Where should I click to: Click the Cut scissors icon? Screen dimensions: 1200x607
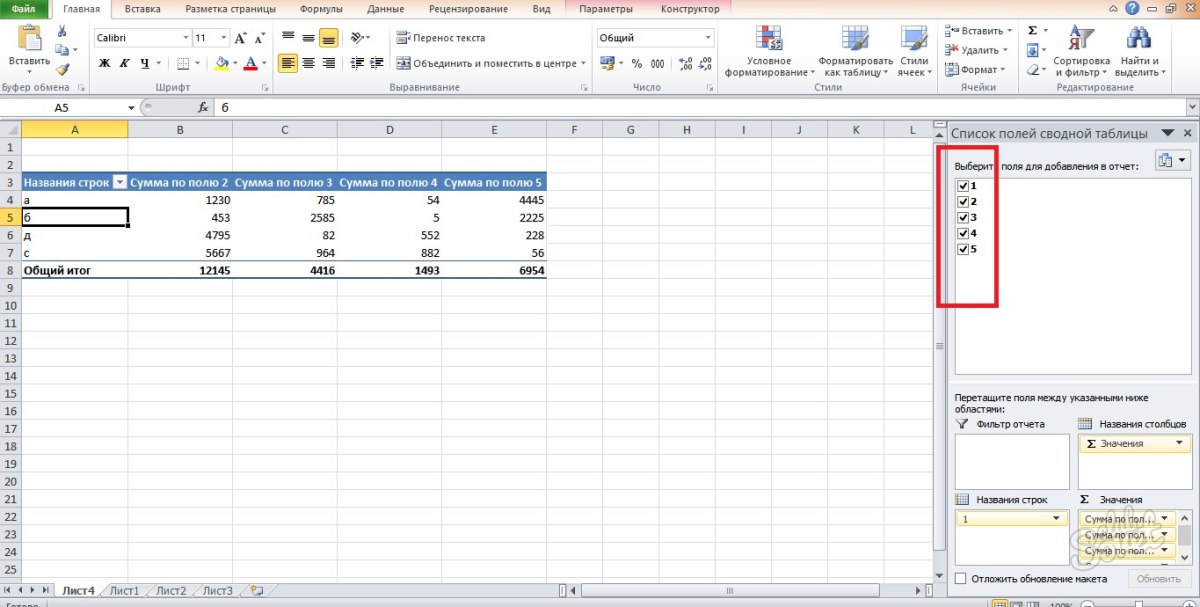coord(62,32)
